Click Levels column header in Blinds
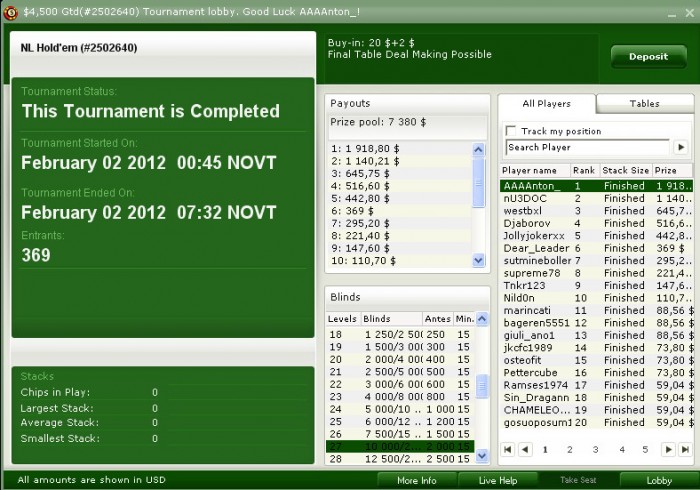This screenshot has height=490, width=700. pos(343,319)
